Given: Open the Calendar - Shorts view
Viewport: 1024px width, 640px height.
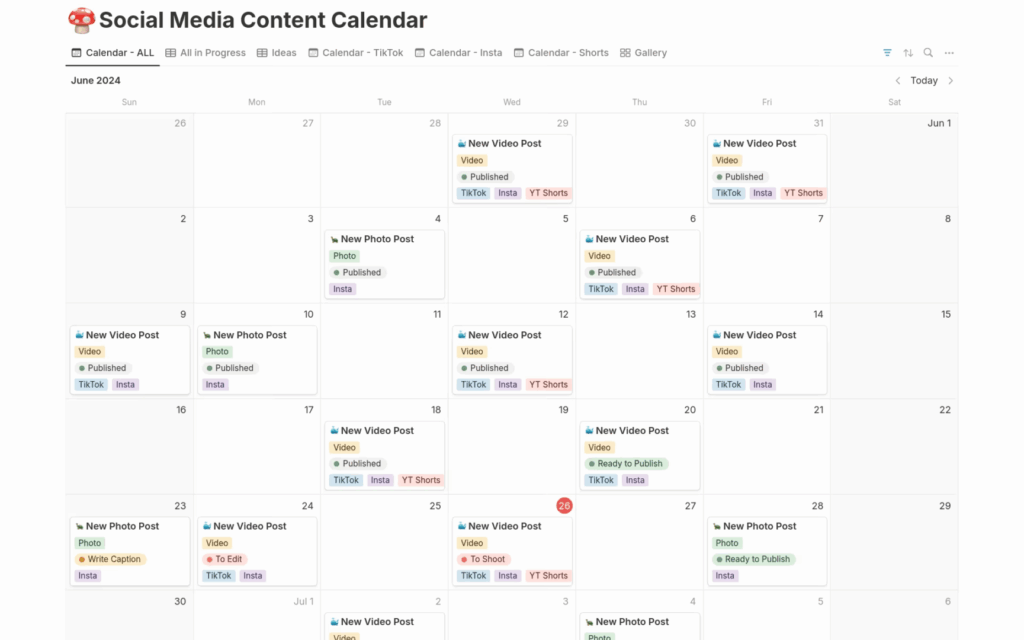Looking at the screenshot, I should click(x=561, y=52).
